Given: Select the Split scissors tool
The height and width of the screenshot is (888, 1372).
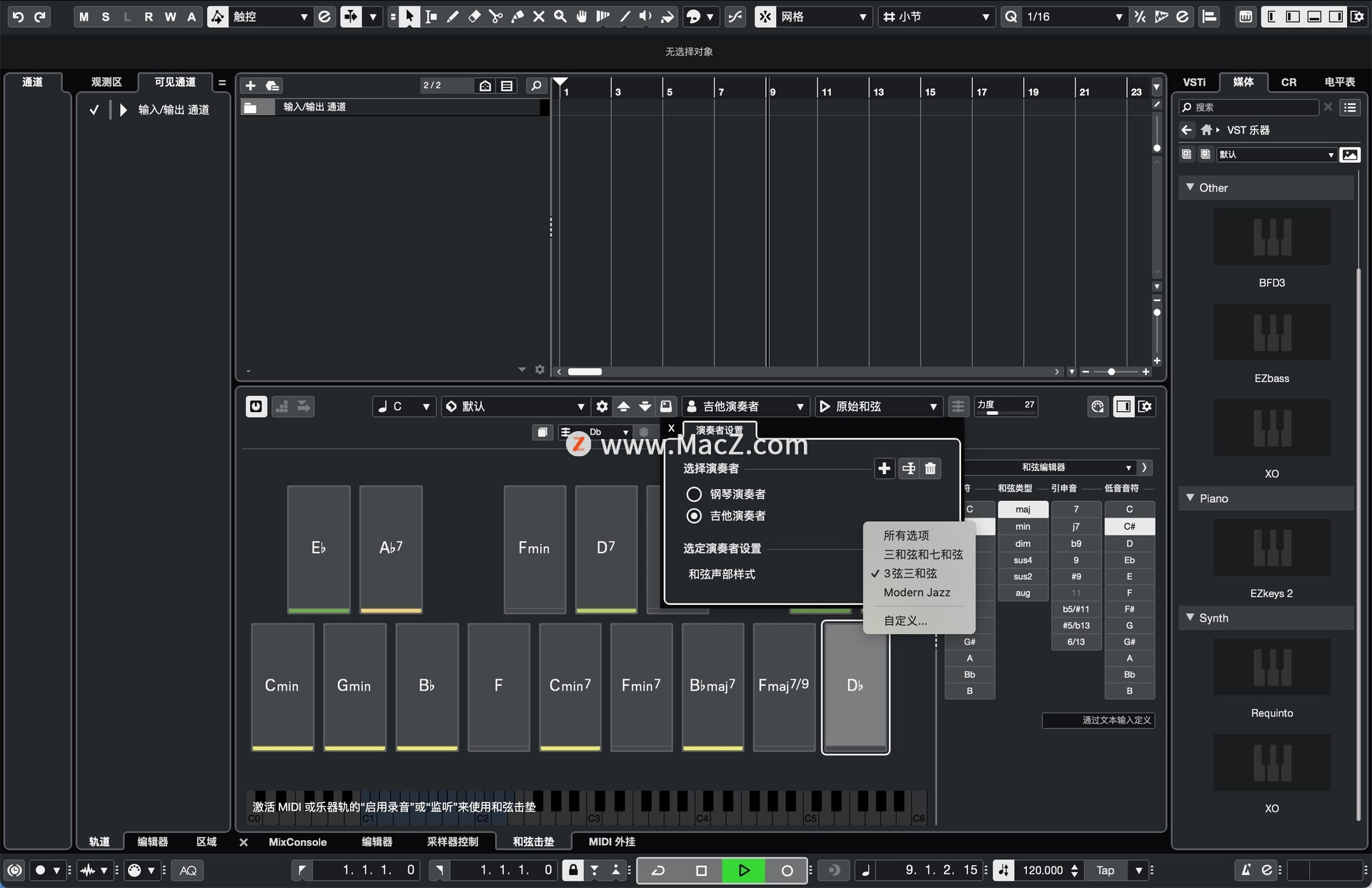Looking at the screenshot, I should pos(495,16).
